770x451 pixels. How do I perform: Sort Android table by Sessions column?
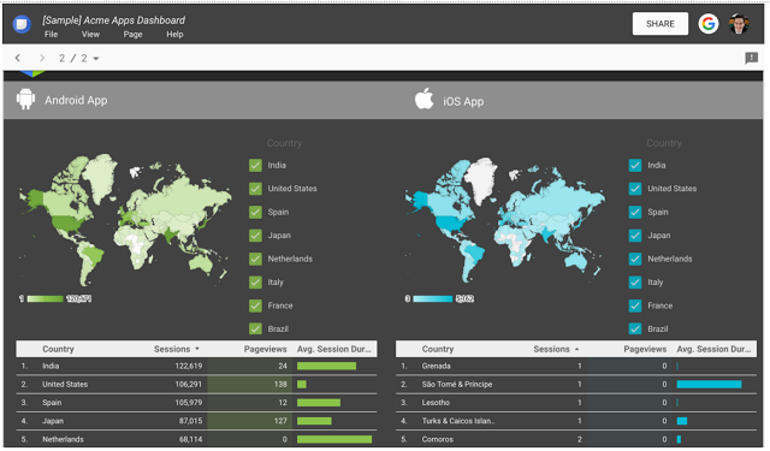pos(176,349)
